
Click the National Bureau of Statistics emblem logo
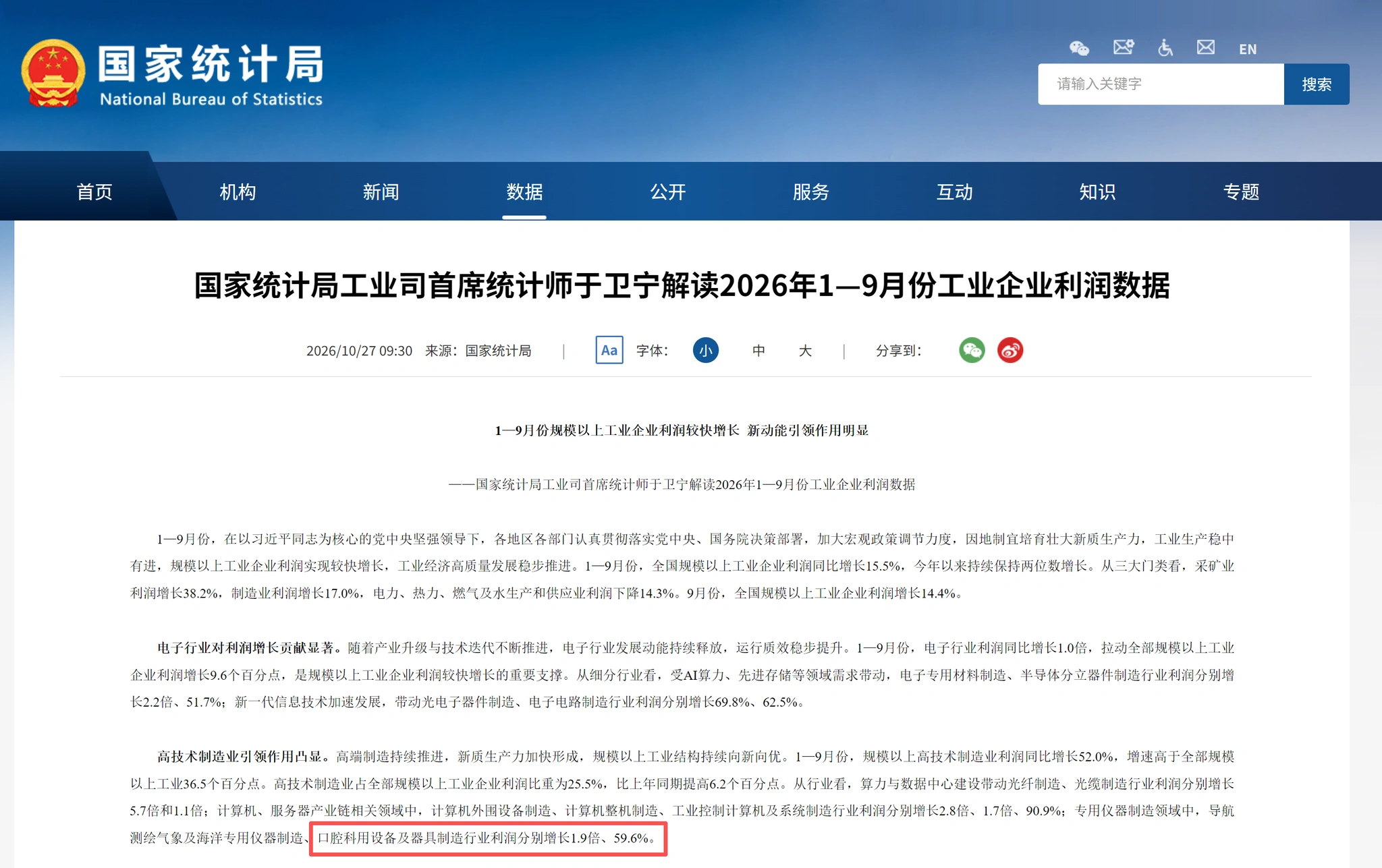(x=53, y=74)
